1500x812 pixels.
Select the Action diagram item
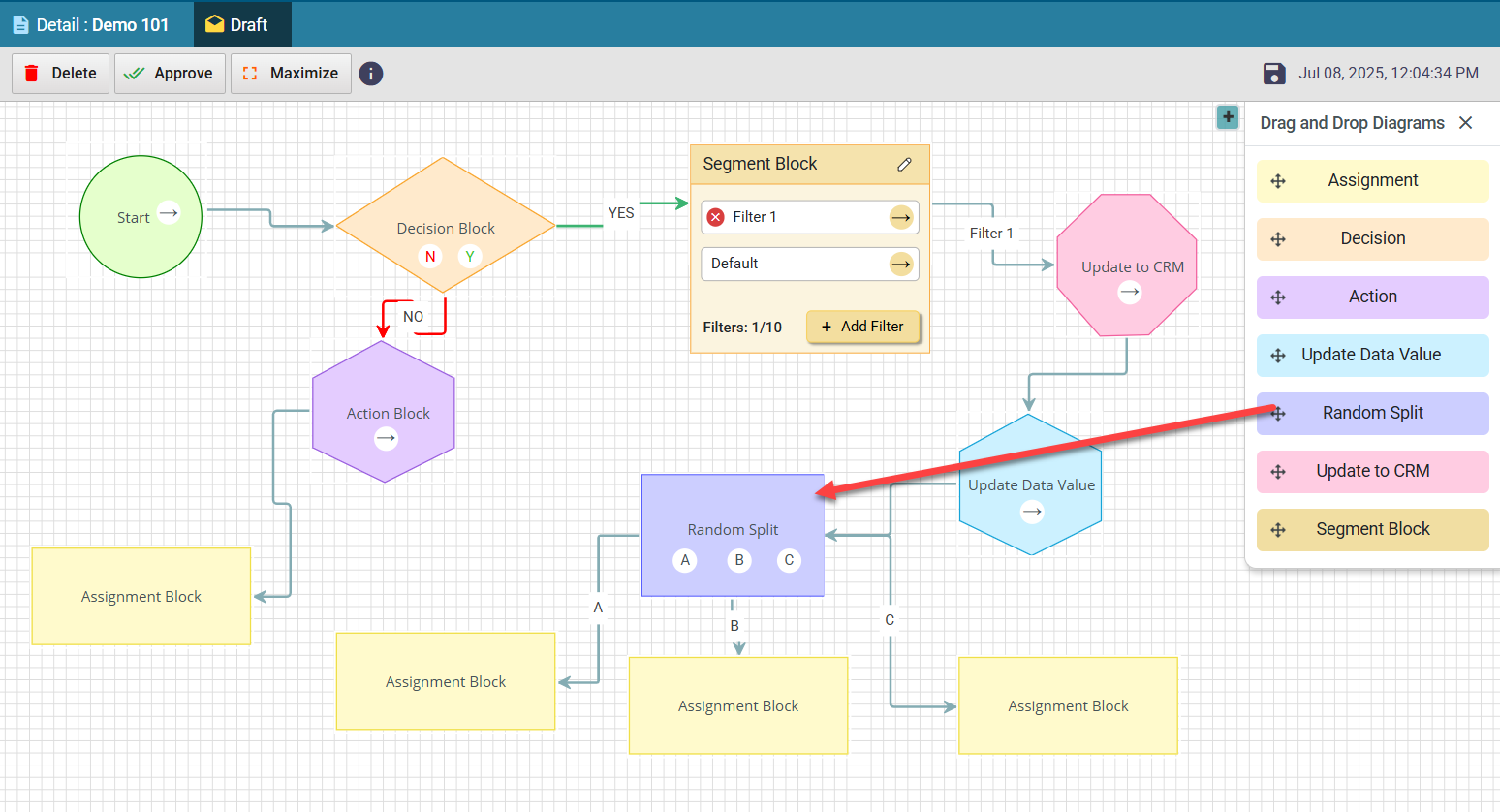pos(1373,297)
